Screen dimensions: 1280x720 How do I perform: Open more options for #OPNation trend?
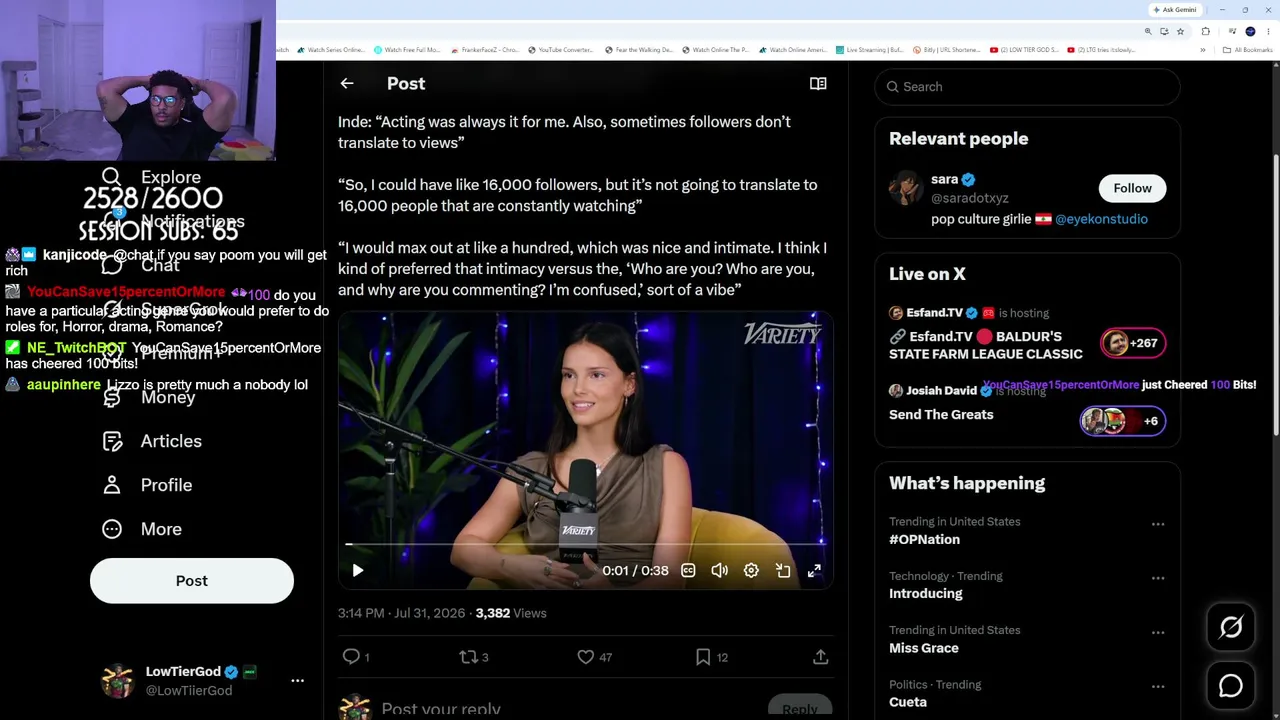click(x=1158, y=524)
